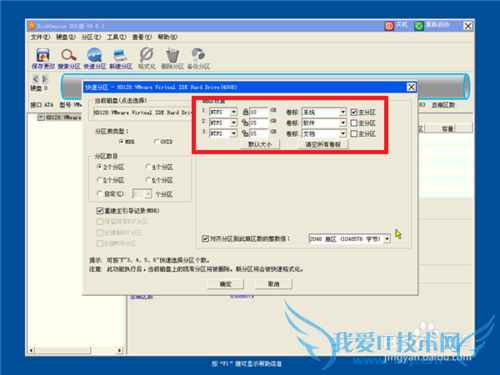The height and width of the screenshot is (375, 500).
Task: Open the 2048 sectors alignment dropdown
Action: pyautogui.click(x=387, y=239)
